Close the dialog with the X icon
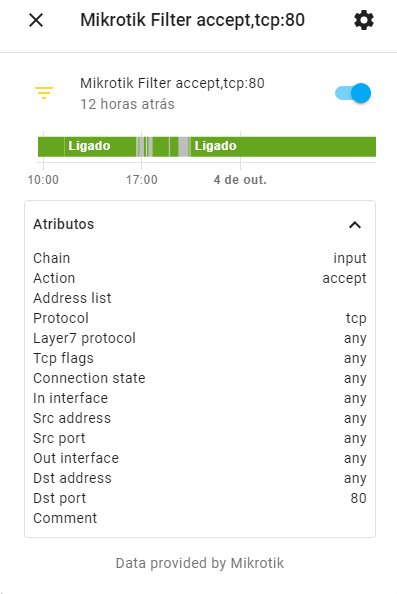Viewport: 397px width, 594px height. point(36,20)
